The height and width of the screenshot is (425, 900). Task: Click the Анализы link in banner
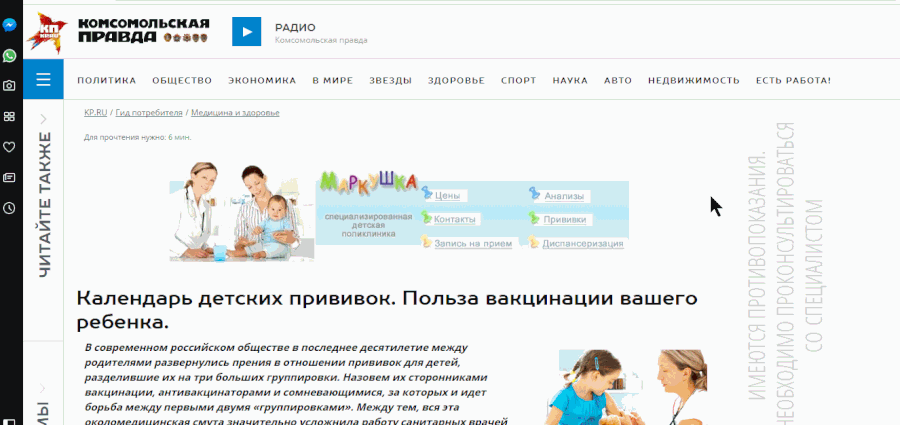click(564, 196)
